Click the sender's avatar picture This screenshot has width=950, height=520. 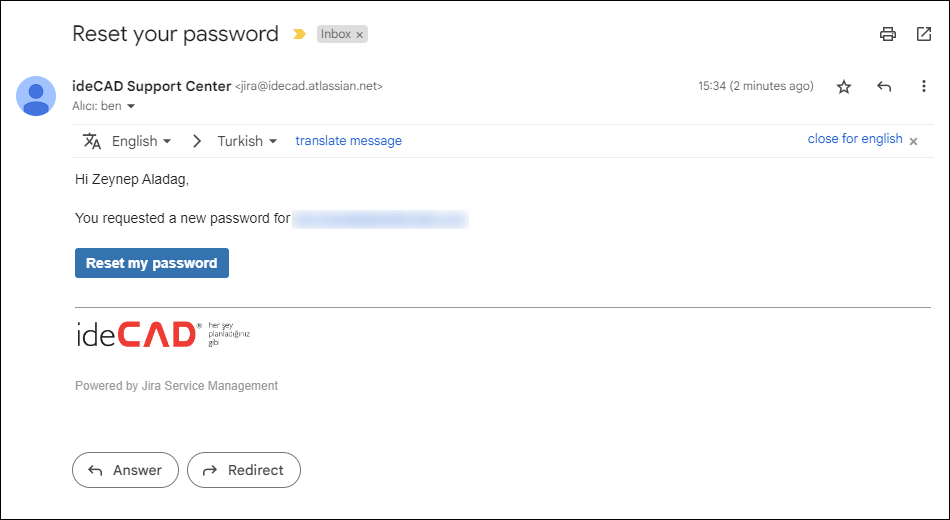[36, 96]
